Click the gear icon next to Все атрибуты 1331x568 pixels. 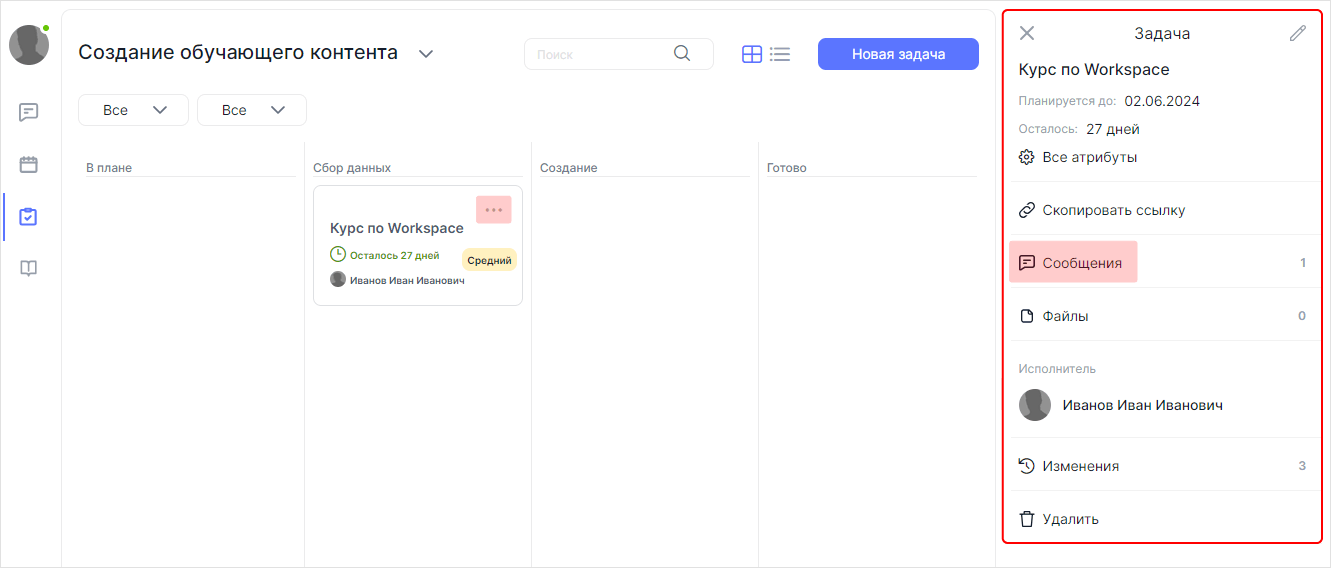click(x=1026, y=157)
